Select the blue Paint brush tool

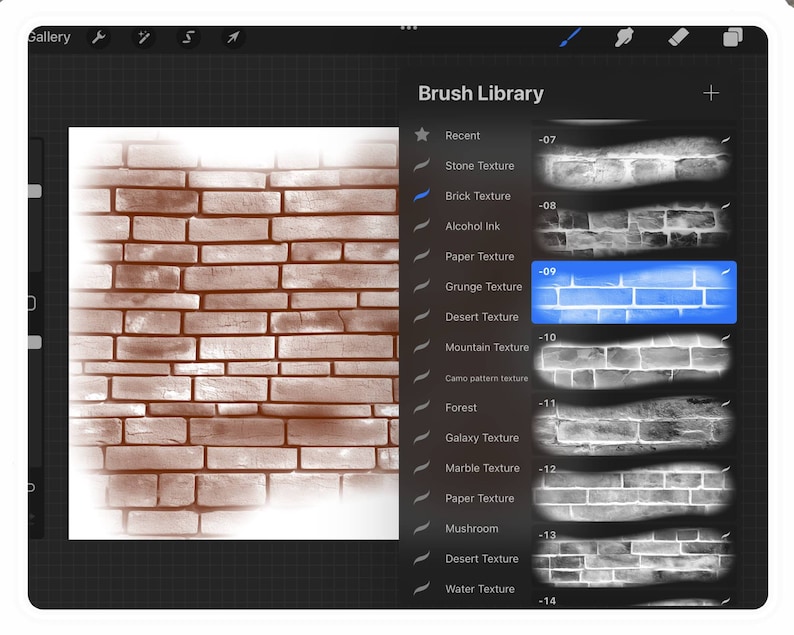(x=570, y=37)
